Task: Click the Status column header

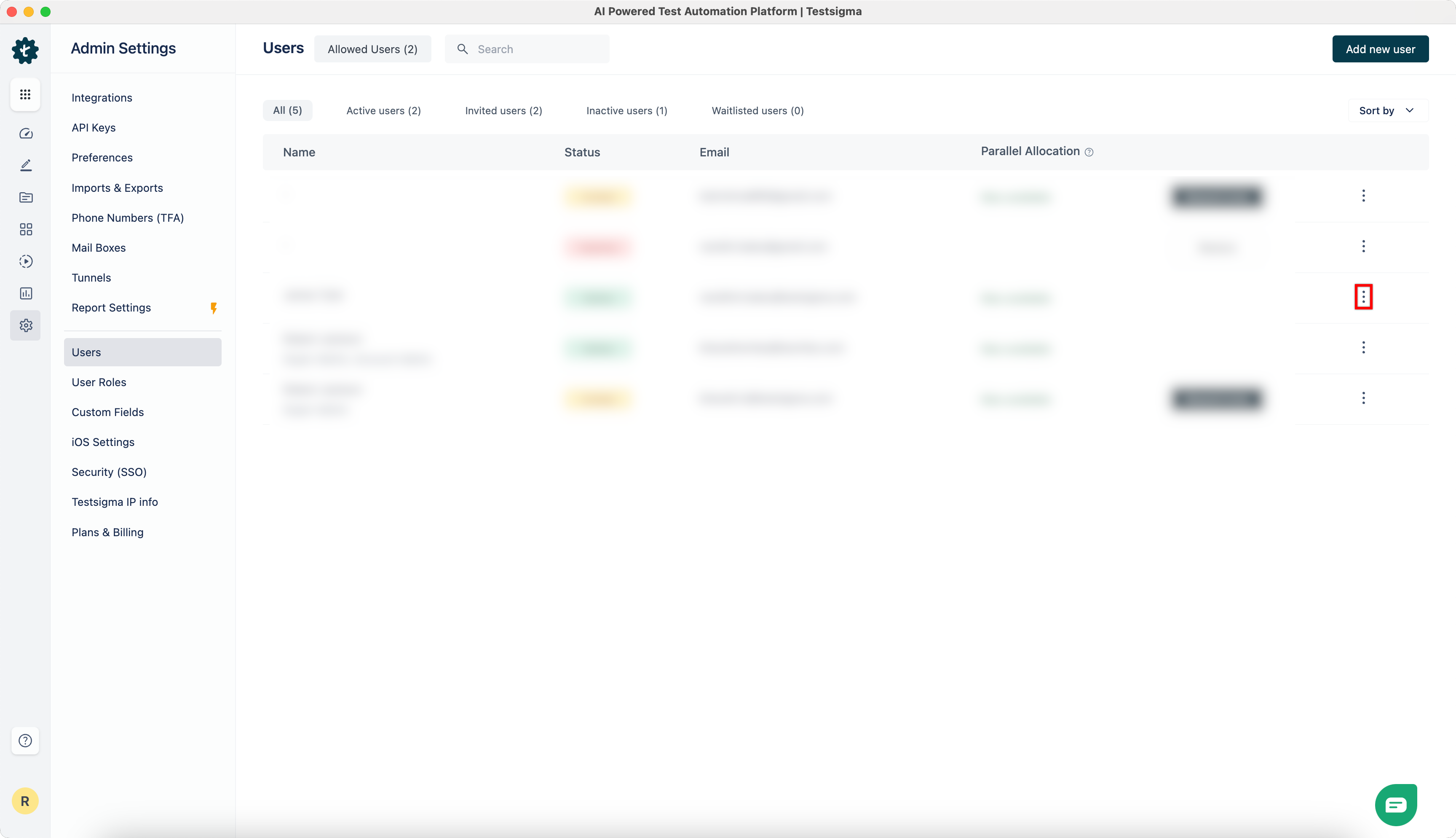Action: click(x=582, y=153)
